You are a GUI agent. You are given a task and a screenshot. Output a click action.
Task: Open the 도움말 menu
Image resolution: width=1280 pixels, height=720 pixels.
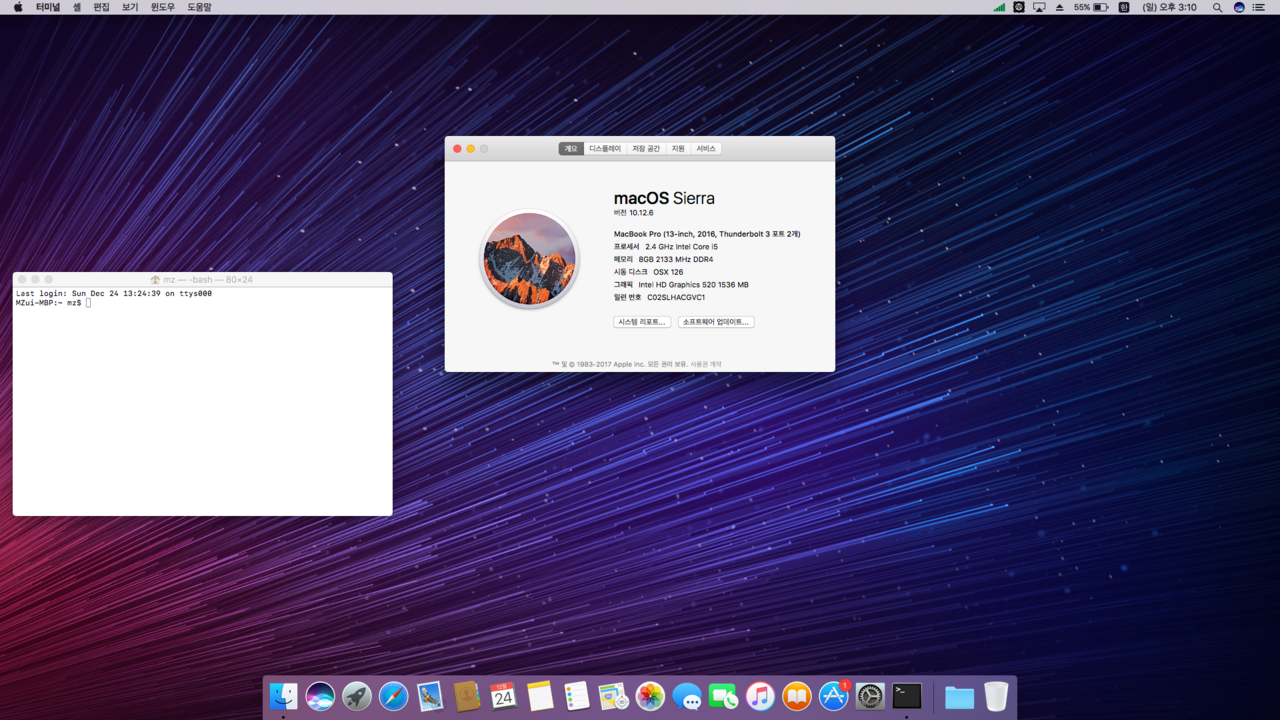pos(199,7)
